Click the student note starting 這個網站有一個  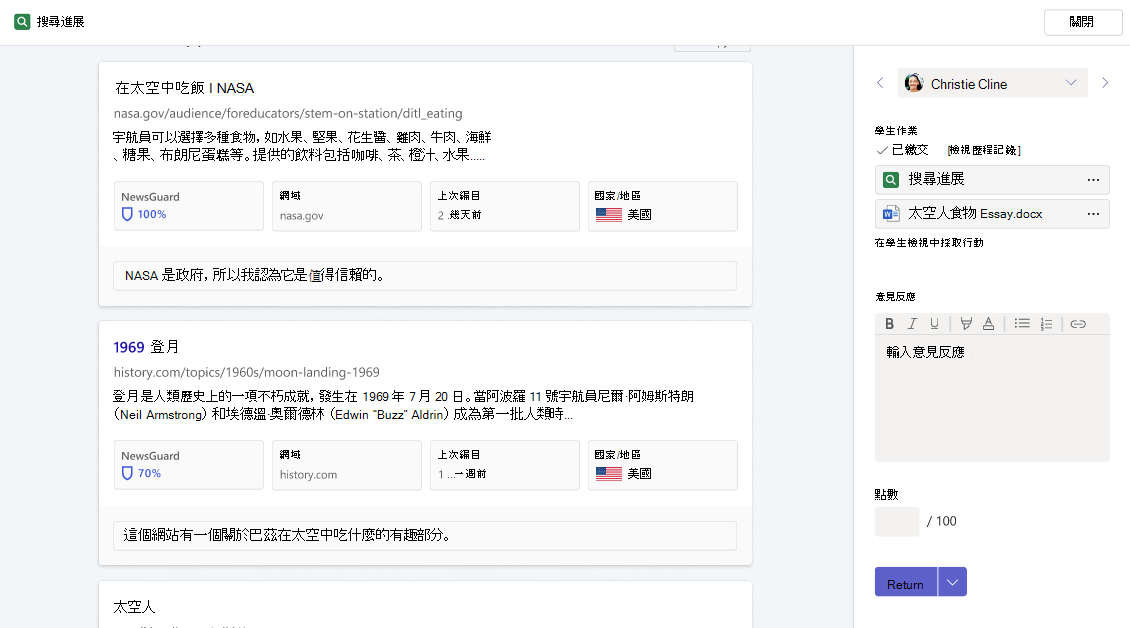[x=424, y=535]
